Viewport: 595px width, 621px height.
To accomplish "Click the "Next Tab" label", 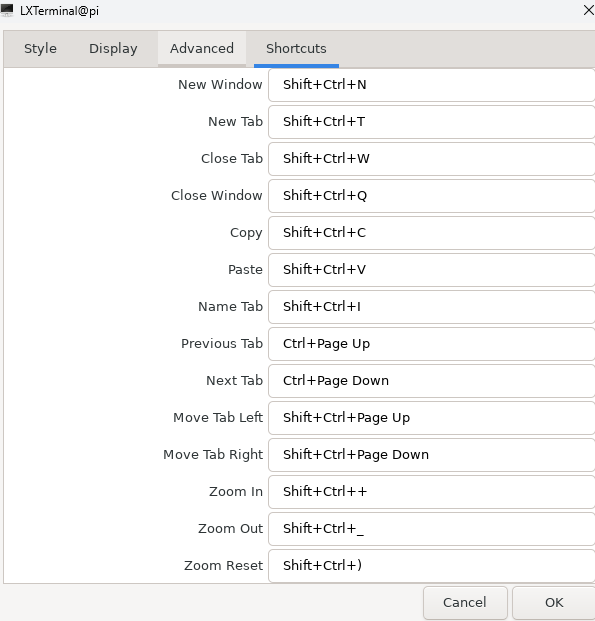I will tap(235, 381).
